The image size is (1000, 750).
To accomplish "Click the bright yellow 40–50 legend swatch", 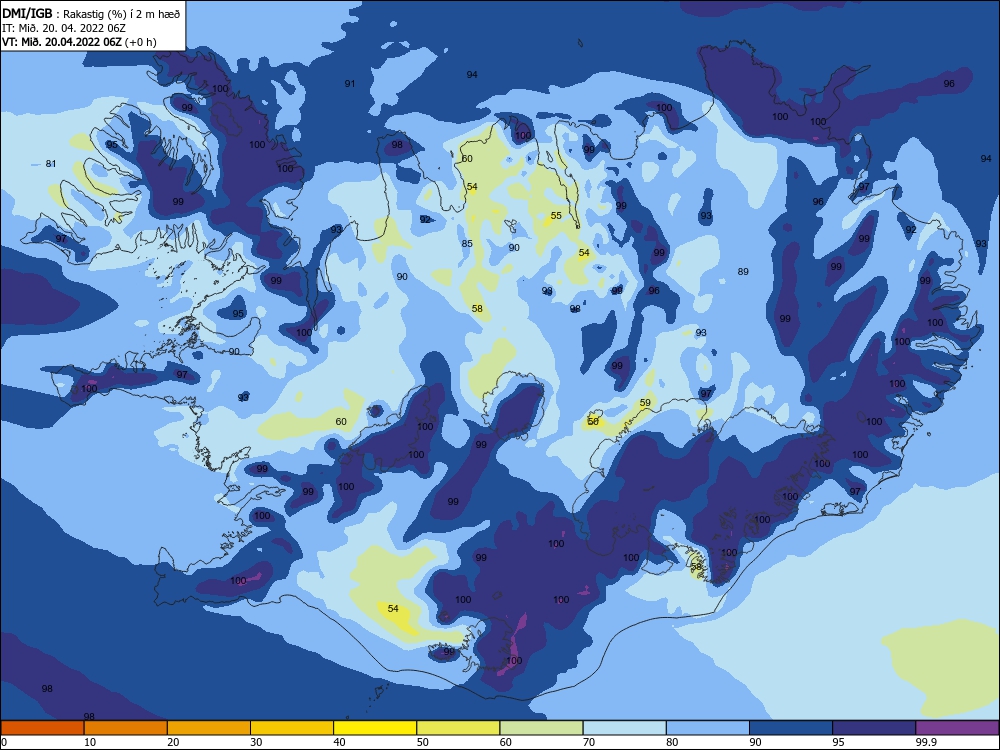I will [x=375, y=728].
